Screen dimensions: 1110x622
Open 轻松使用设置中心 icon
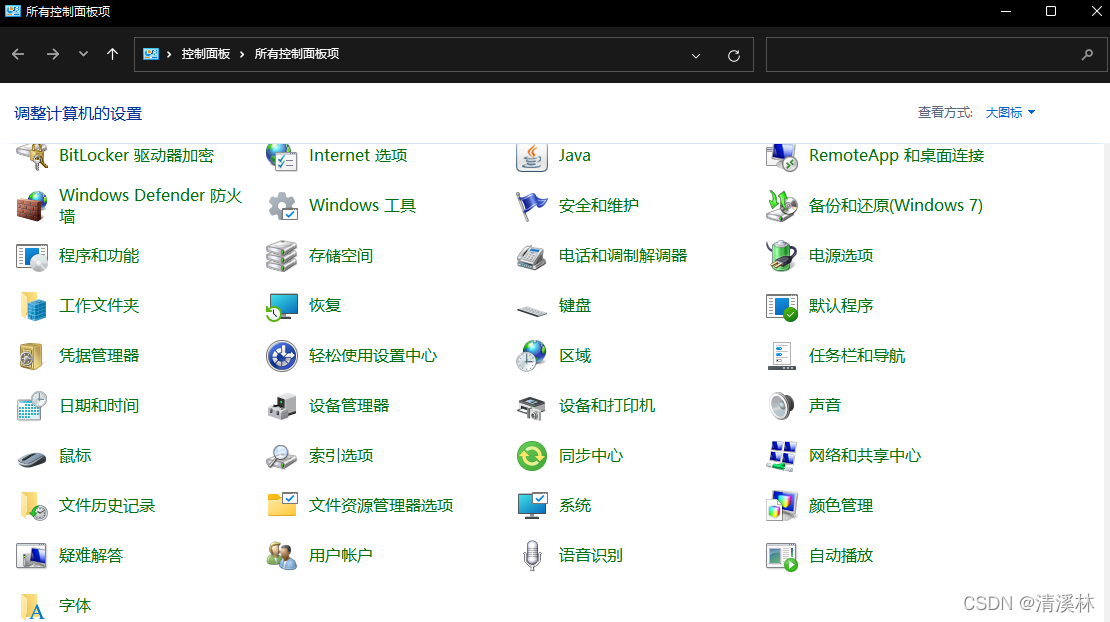(282, 356)
